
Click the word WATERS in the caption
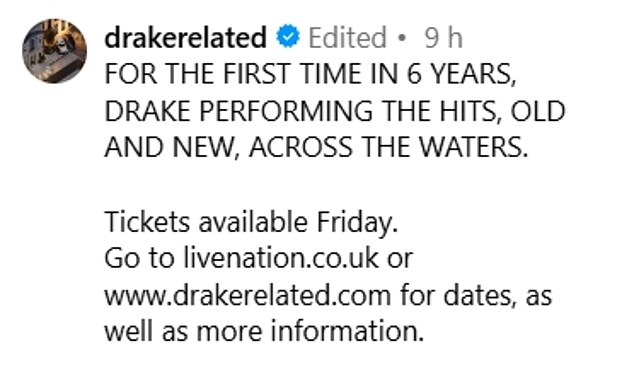pyautogui.click(x=473, y=147)
